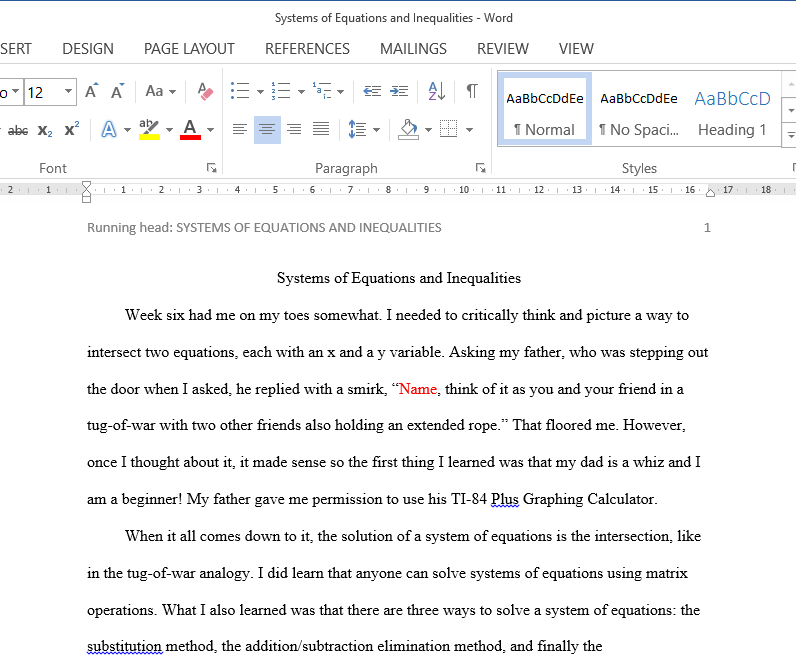
Task: Apply the No Spacing style
Action: point(639,109)
